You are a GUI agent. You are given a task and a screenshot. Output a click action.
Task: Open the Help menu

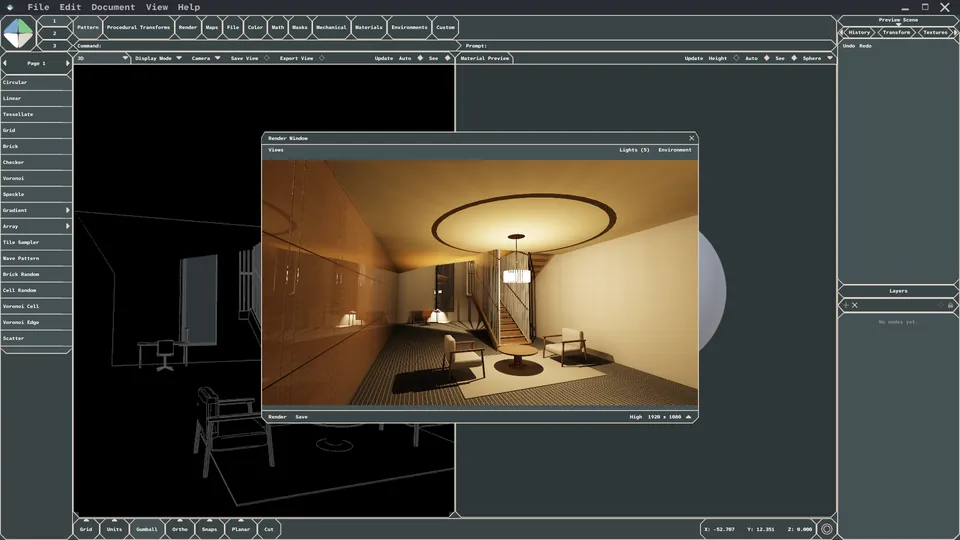[189, 7]
